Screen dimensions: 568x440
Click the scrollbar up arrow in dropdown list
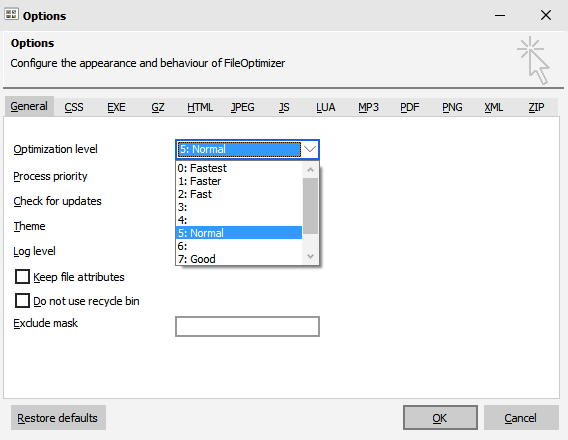tap(310, 169)
